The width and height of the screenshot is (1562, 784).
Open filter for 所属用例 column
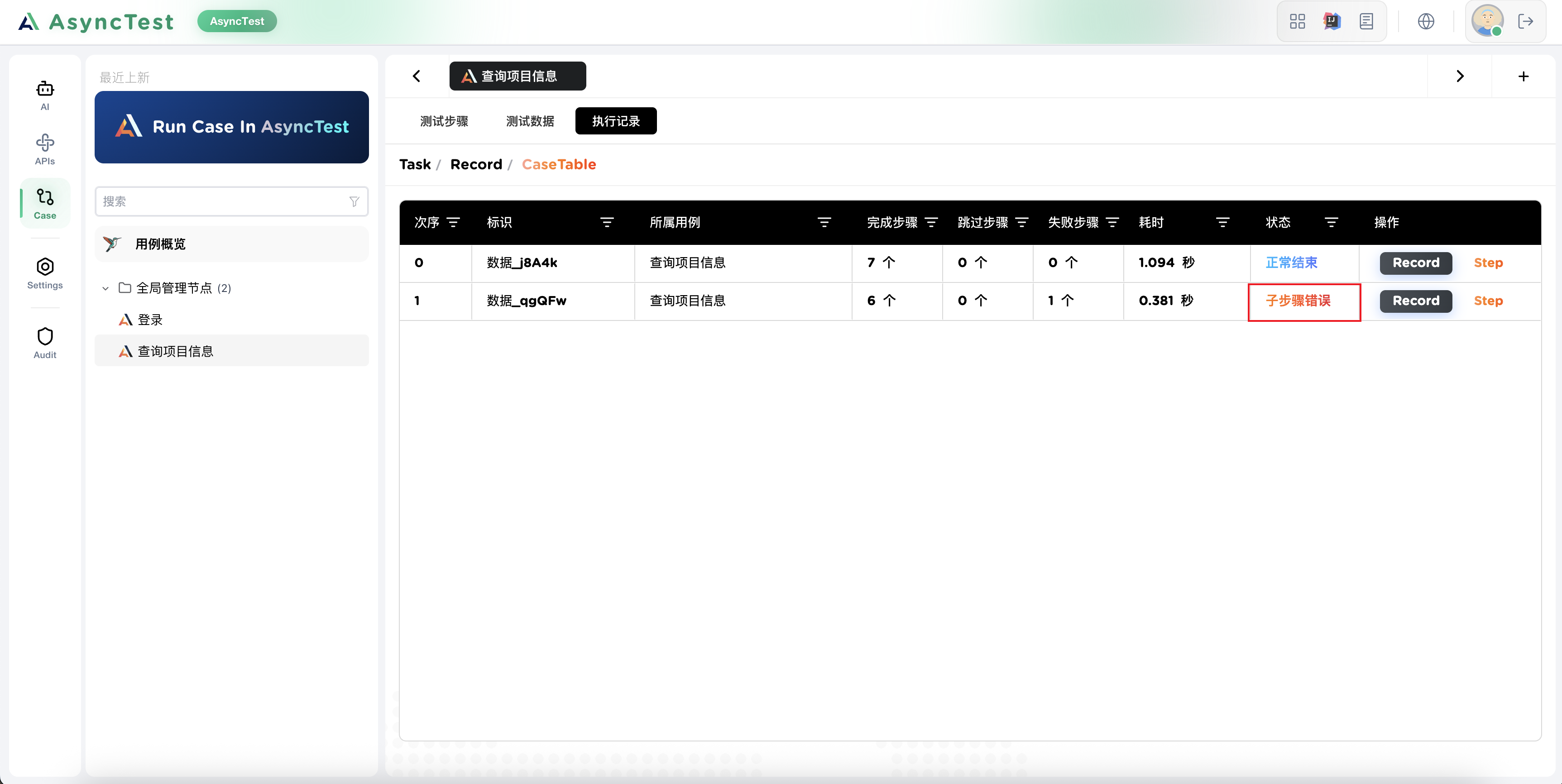pyautogui.click(x=824, y=223)
